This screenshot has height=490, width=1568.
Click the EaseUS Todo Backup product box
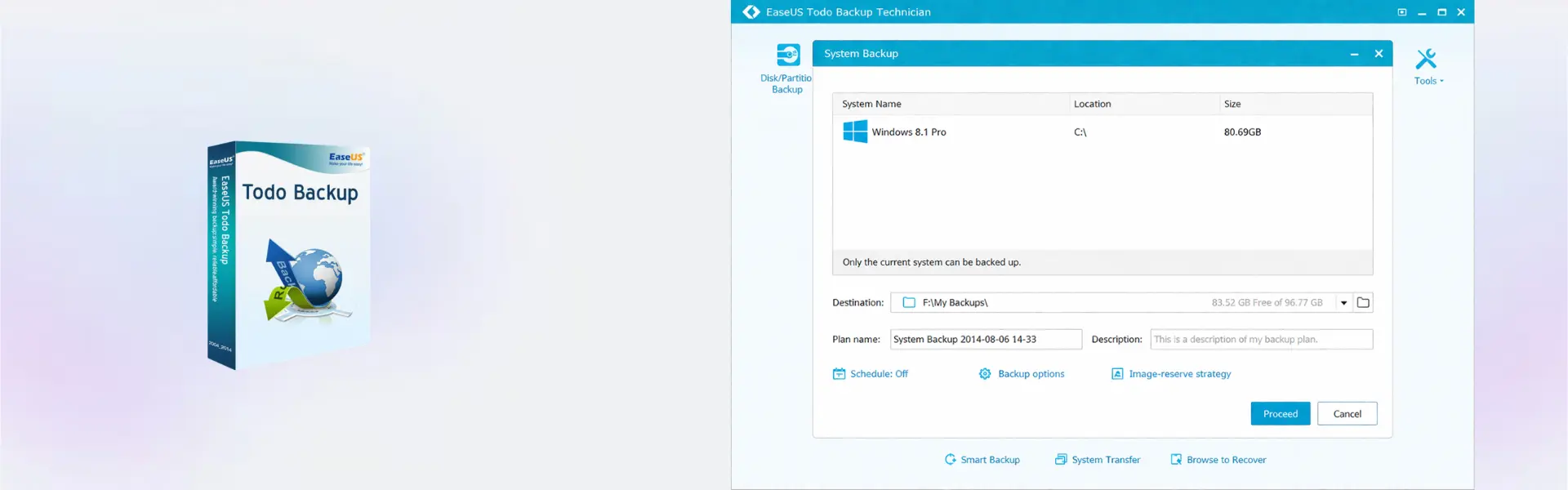coord(289,256)
